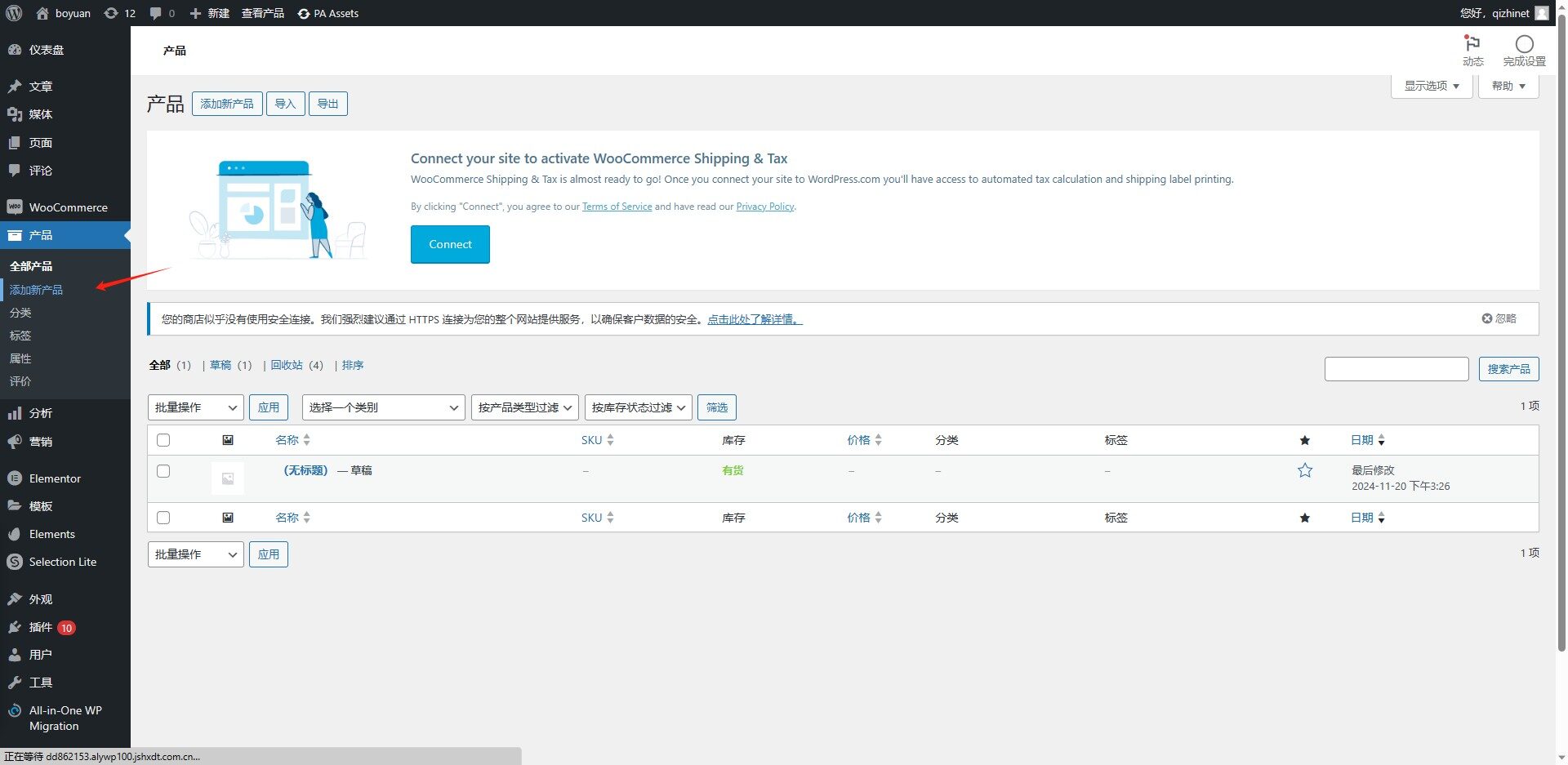
Task: Expand the 选择一个类别 category dropdown
Action: [x=383, y=407]
